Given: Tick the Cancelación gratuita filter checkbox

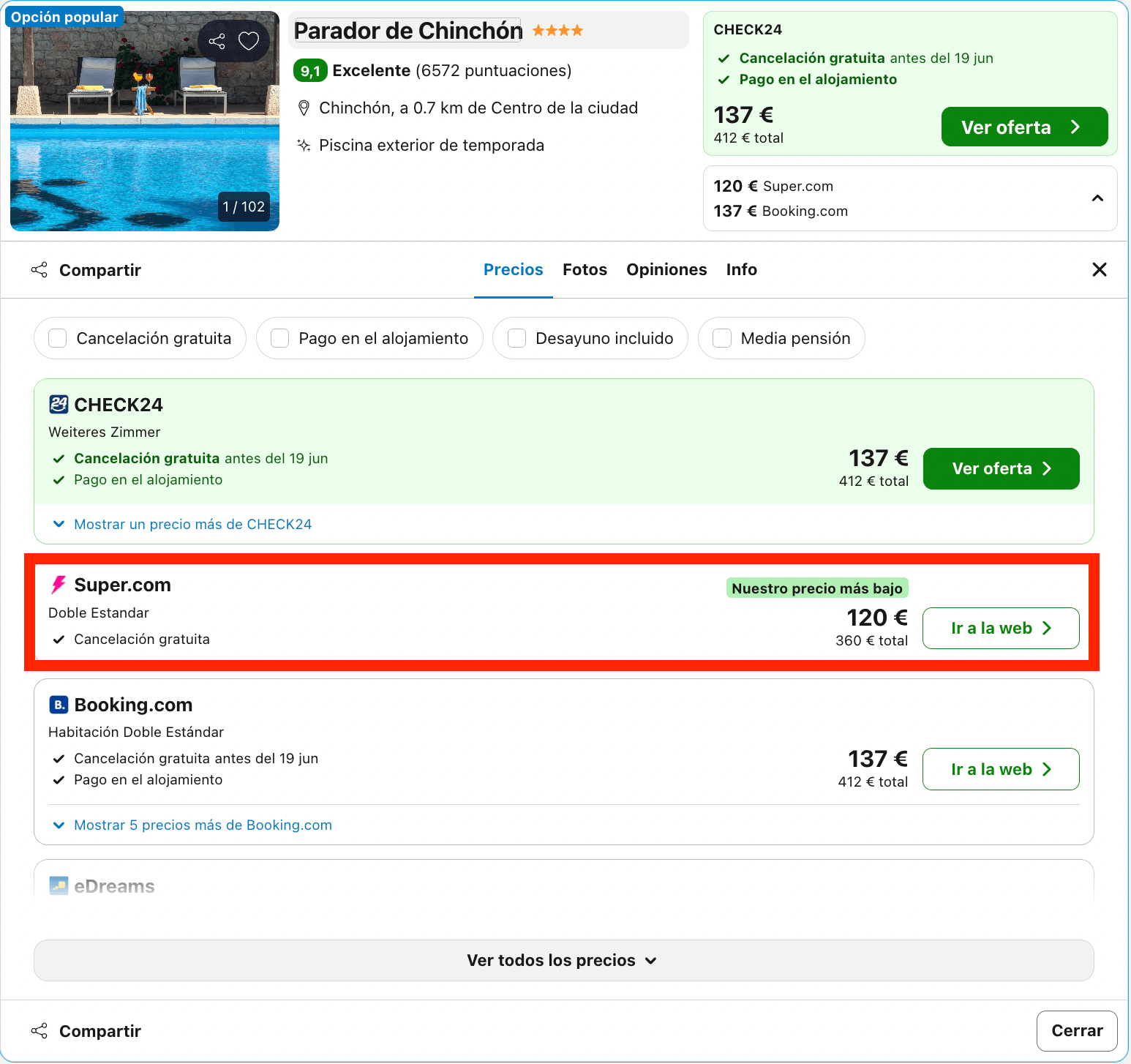Looking at the screenshot, I should pyautogui.click(x=58, y=338).
